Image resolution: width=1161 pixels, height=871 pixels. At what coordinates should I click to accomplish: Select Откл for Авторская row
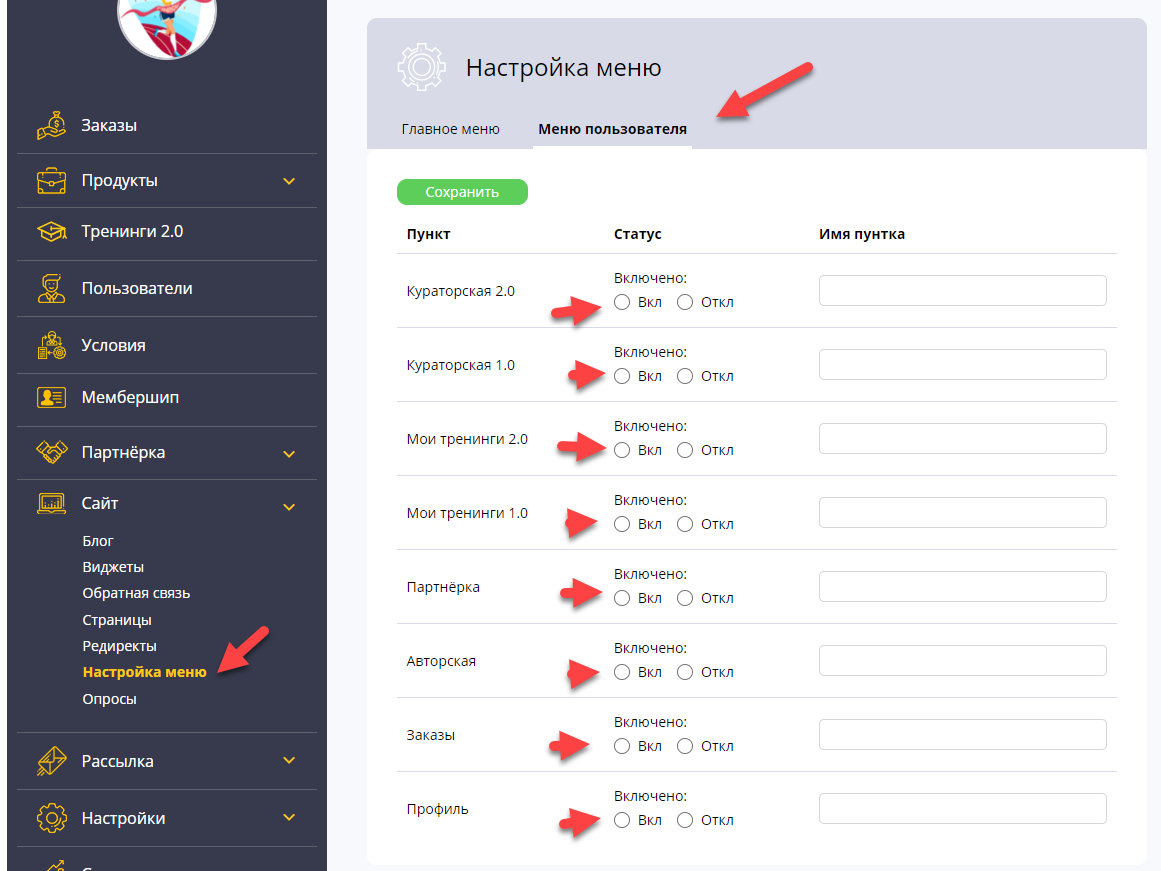tap(685, 672)
